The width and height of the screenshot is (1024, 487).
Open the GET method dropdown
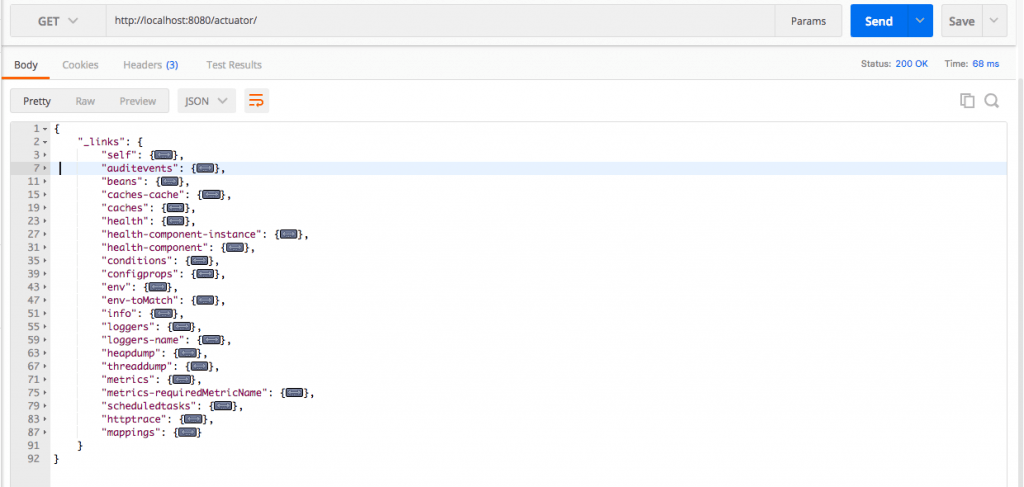click(x=58, y=21)
